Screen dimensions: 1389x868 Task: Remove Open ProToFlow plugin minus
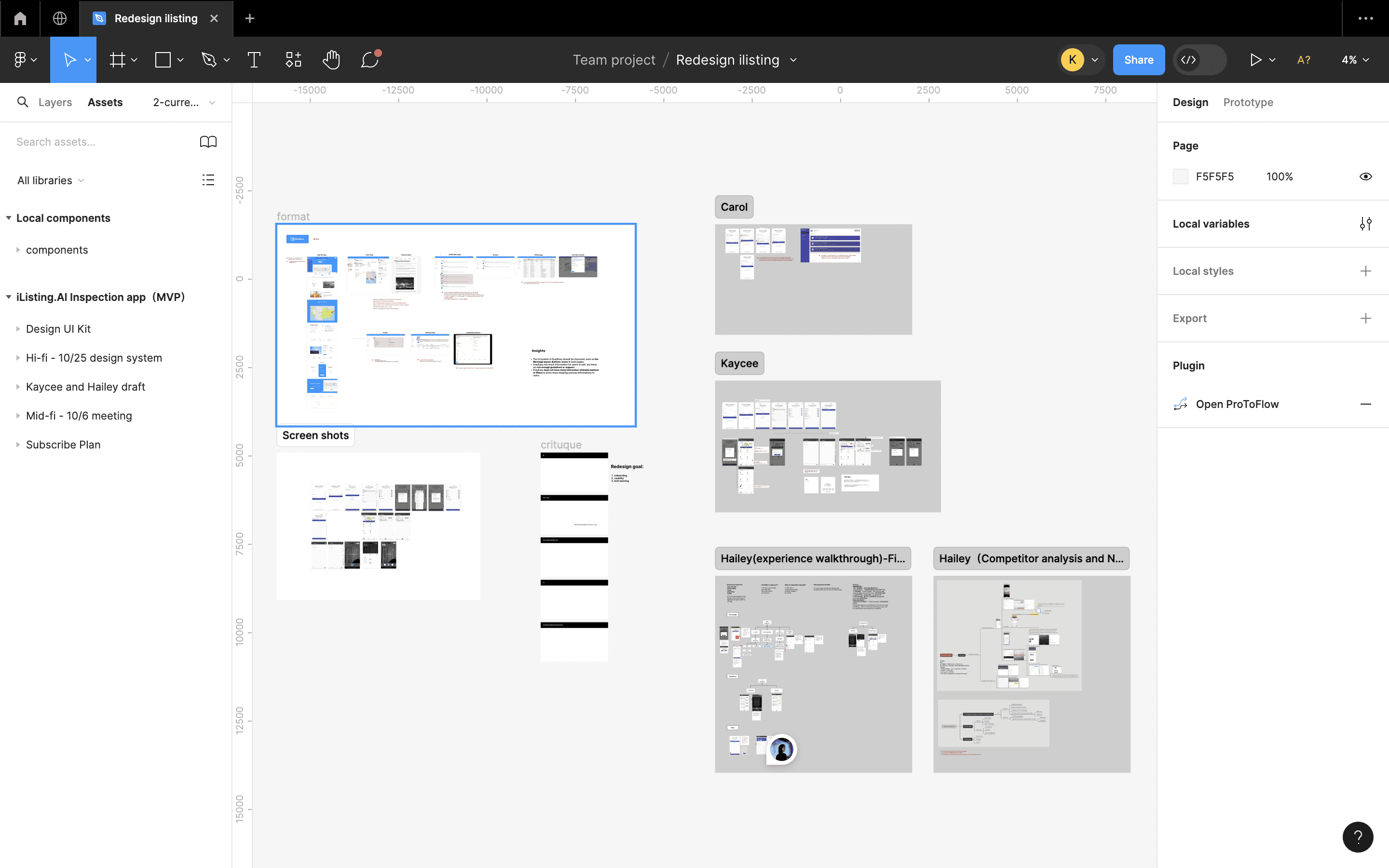pyautogui.click(x=1365, y=404)
